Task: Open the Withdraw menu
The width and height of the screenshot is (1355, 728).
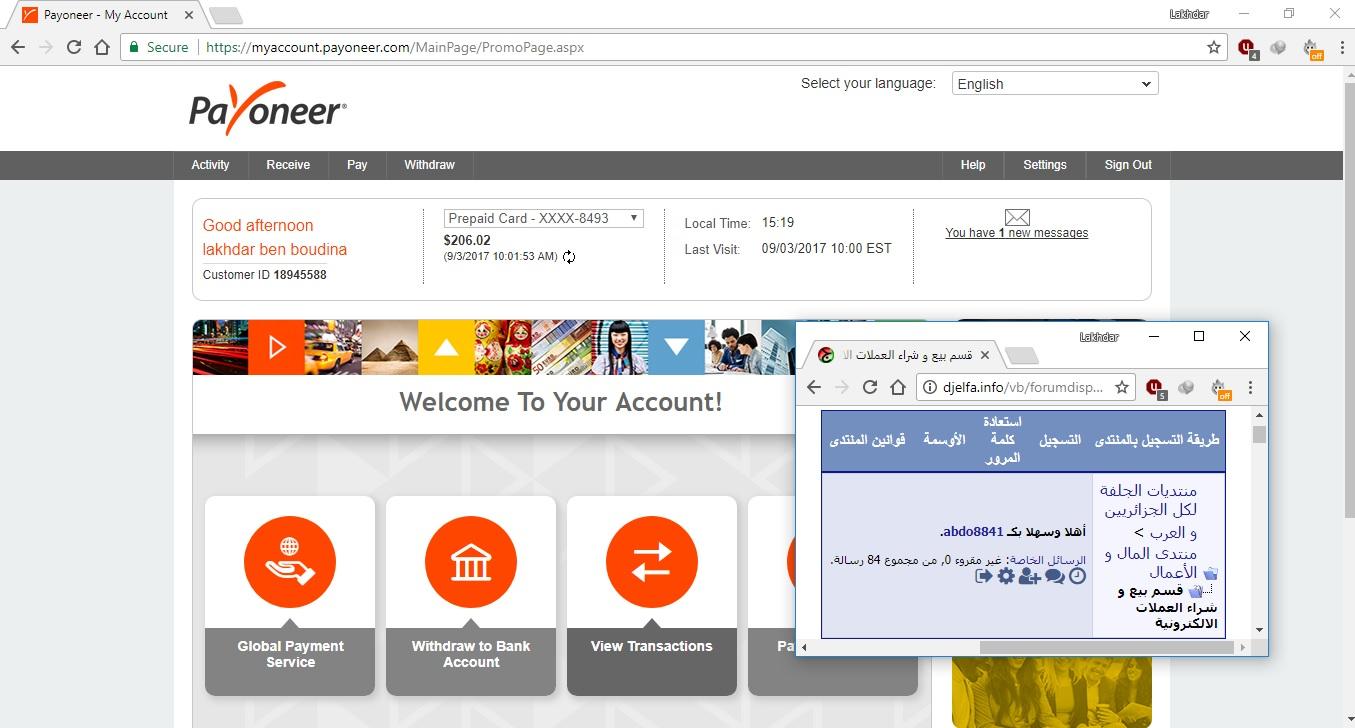Action: point(429,165)
